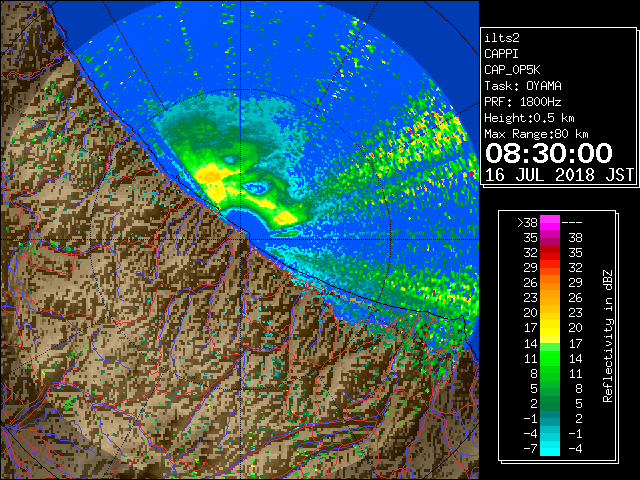
Task: Select the 'Height:0.5 km' text
Action: [529, 118]
